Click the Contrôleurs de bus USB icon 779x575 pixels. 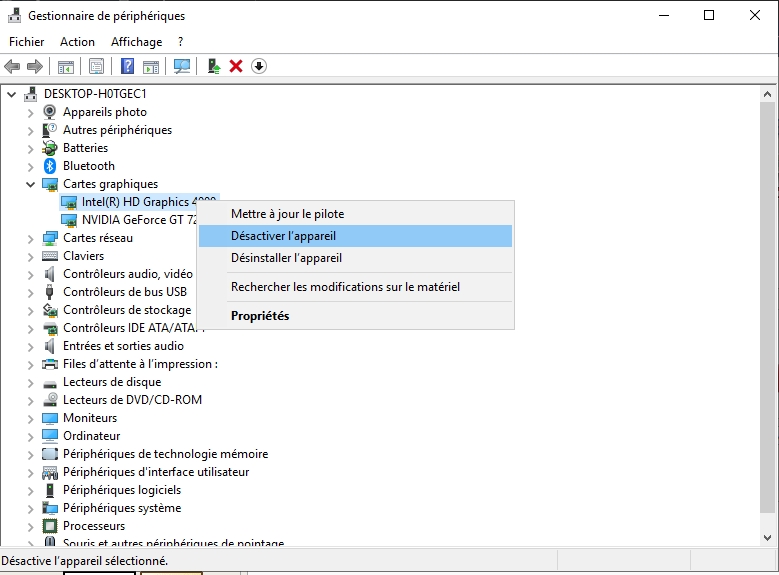[x=50, y=292]
